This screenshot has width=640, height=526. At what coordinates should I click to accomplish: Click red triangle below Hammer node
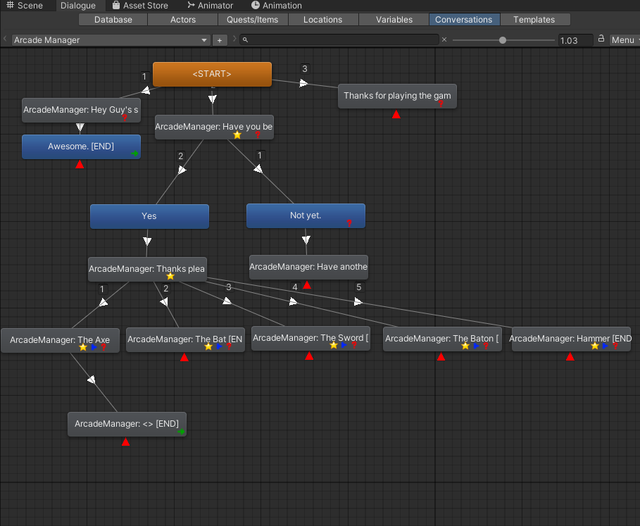(x=570, y=357)
